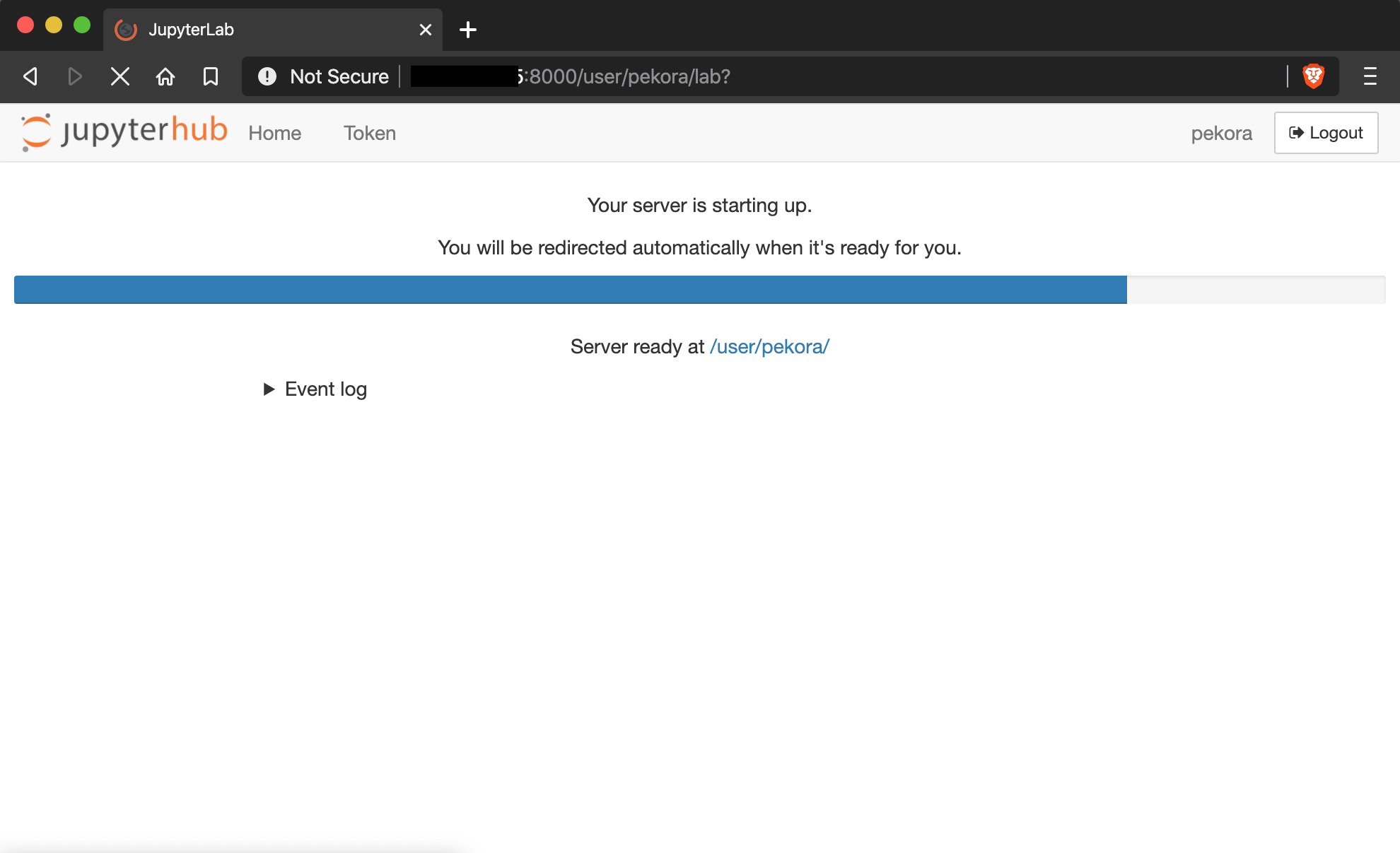Click the browser back arrow

30,76
